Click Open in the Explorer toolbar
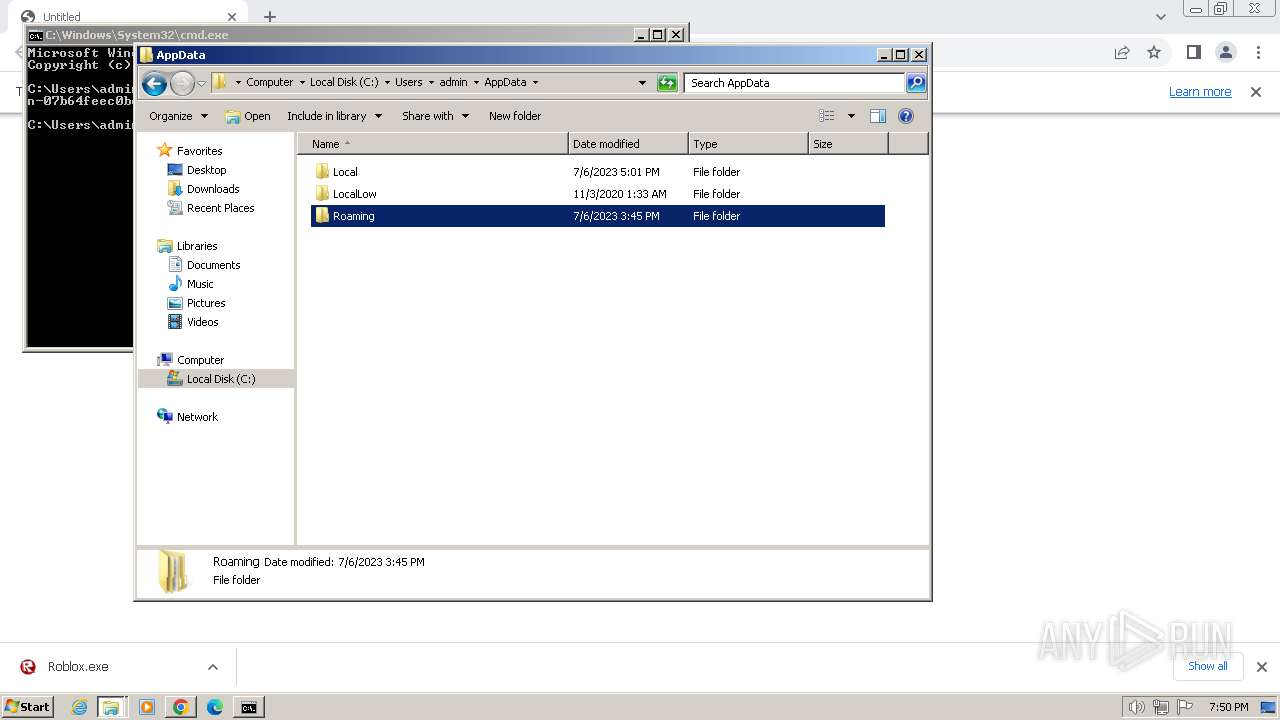 [x=248, y=116]
